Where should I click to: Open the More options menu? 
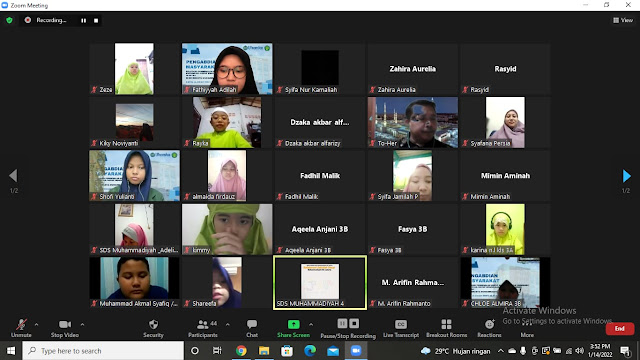click(527, 328)
